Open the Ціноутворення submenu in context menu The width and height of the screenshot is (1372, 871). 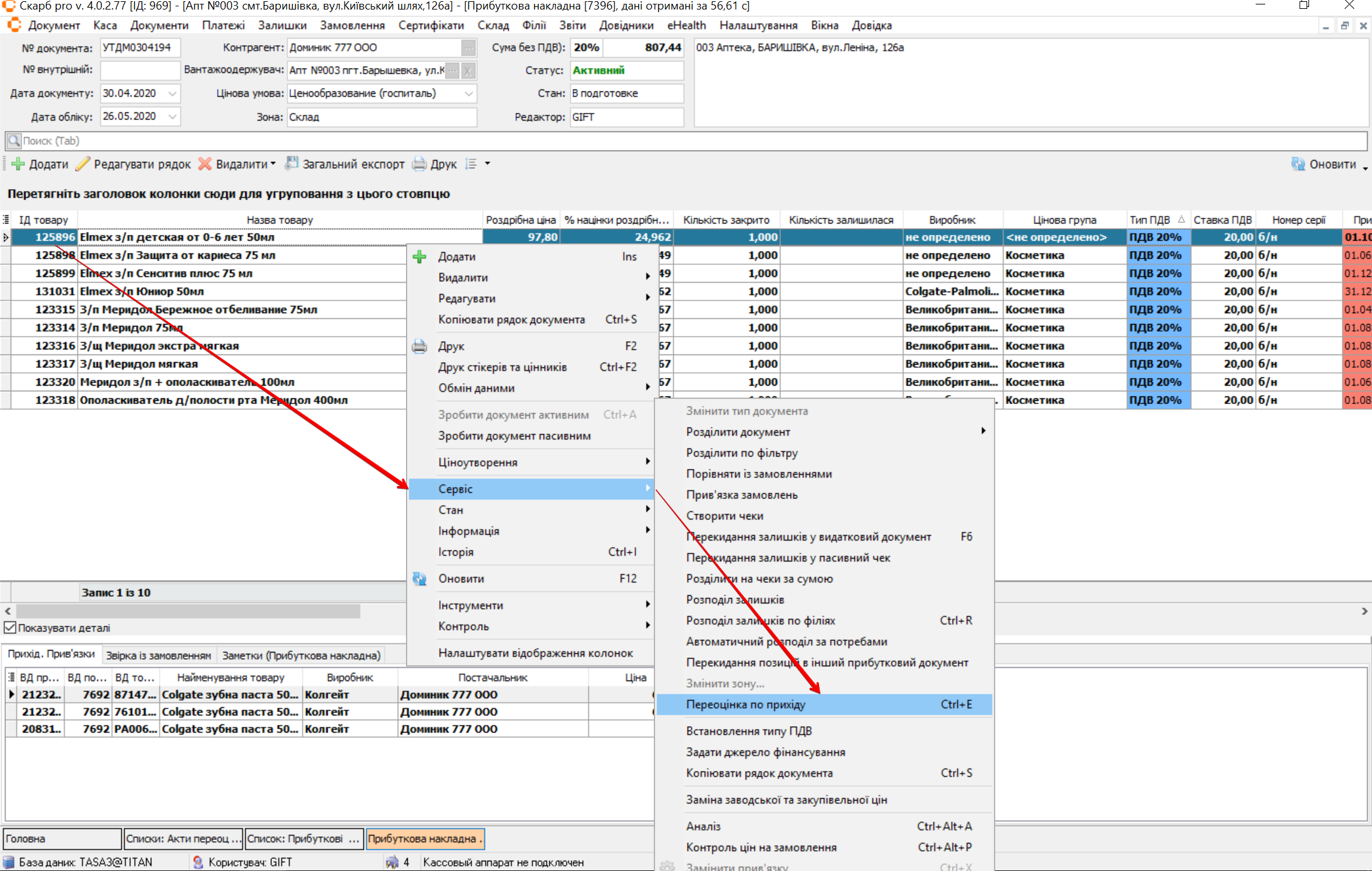tap(478, 462)
